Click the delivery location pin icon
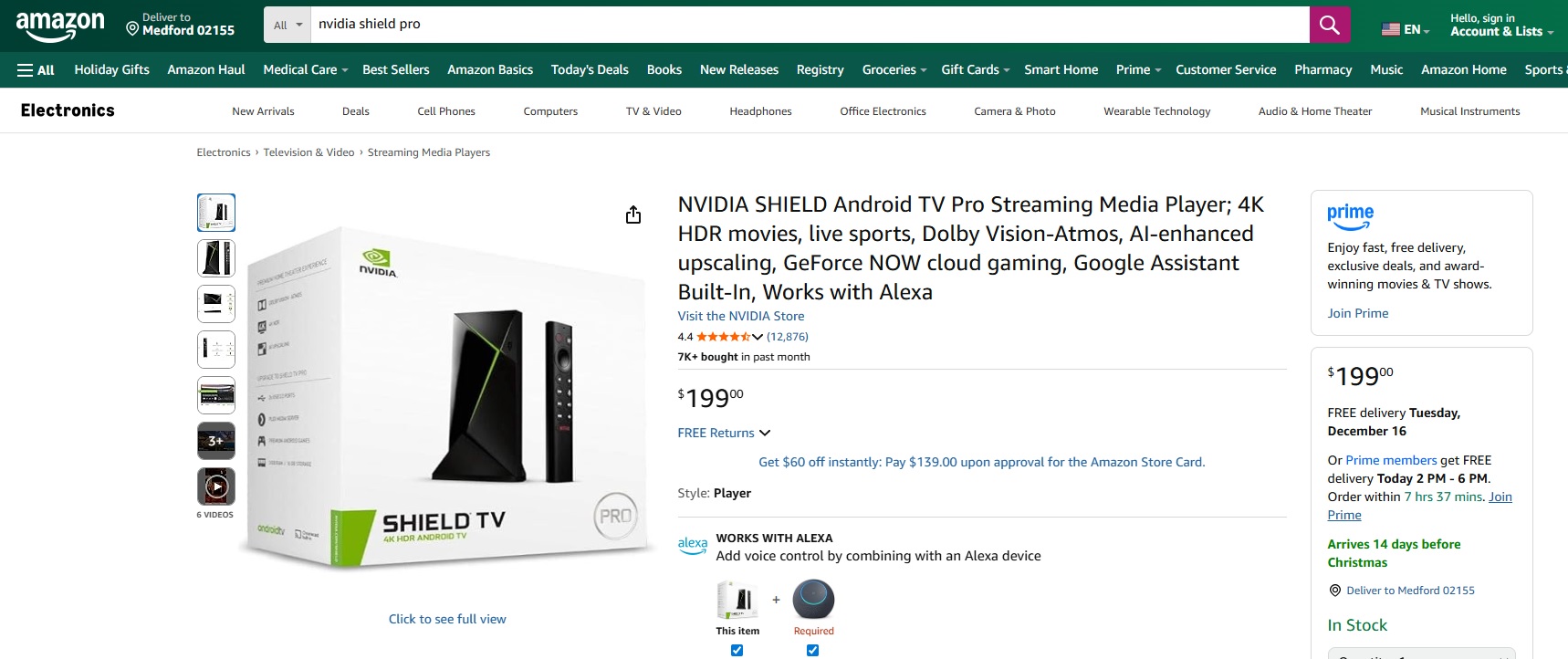 [132, 30]
